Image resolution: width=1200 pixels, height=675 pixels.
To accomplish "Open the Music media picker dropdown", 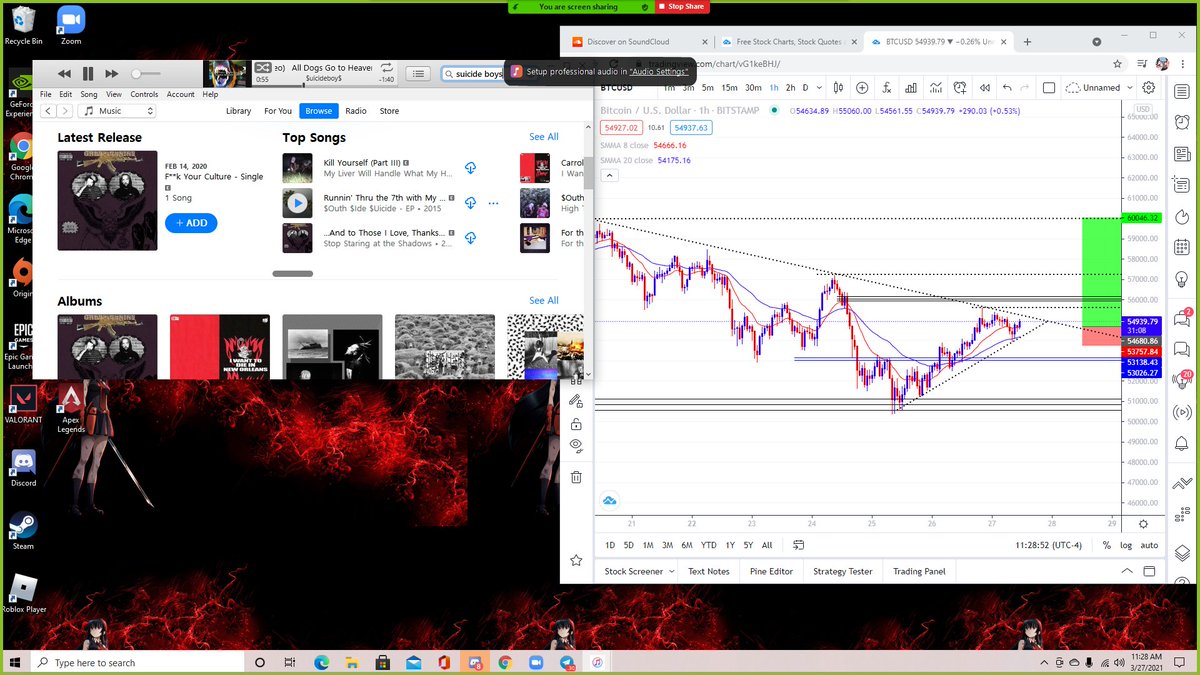I will [118, 111].
